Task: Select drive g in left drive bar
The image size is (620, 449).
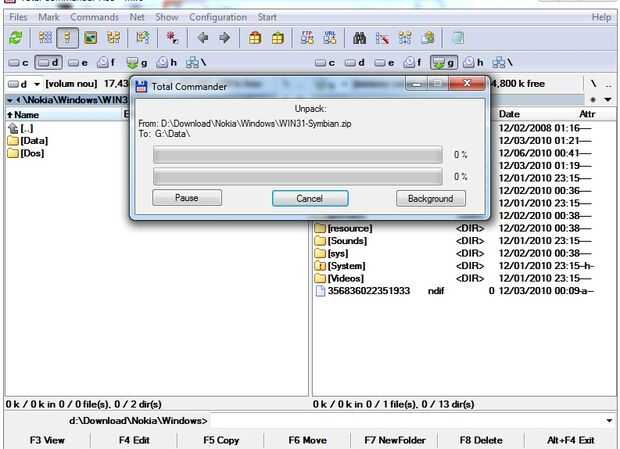Action: point(137,62)
